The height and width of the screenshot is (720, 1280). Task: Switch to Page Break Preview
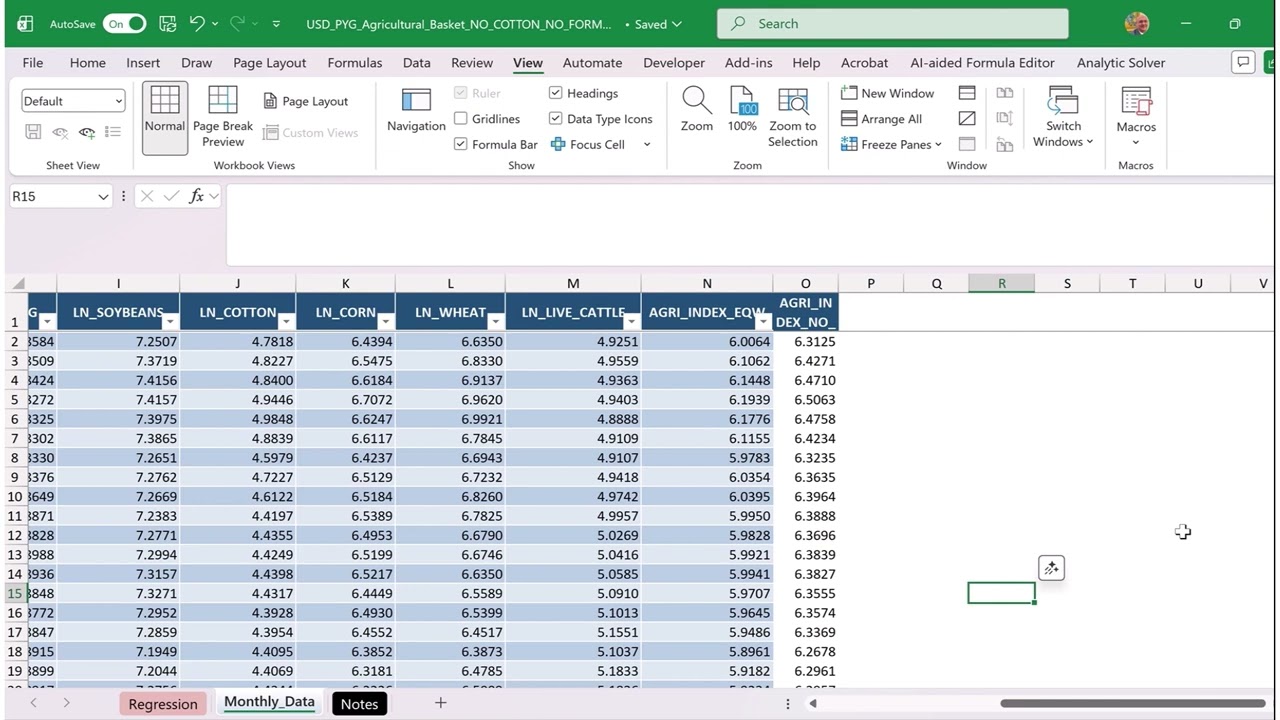[223, 117]
